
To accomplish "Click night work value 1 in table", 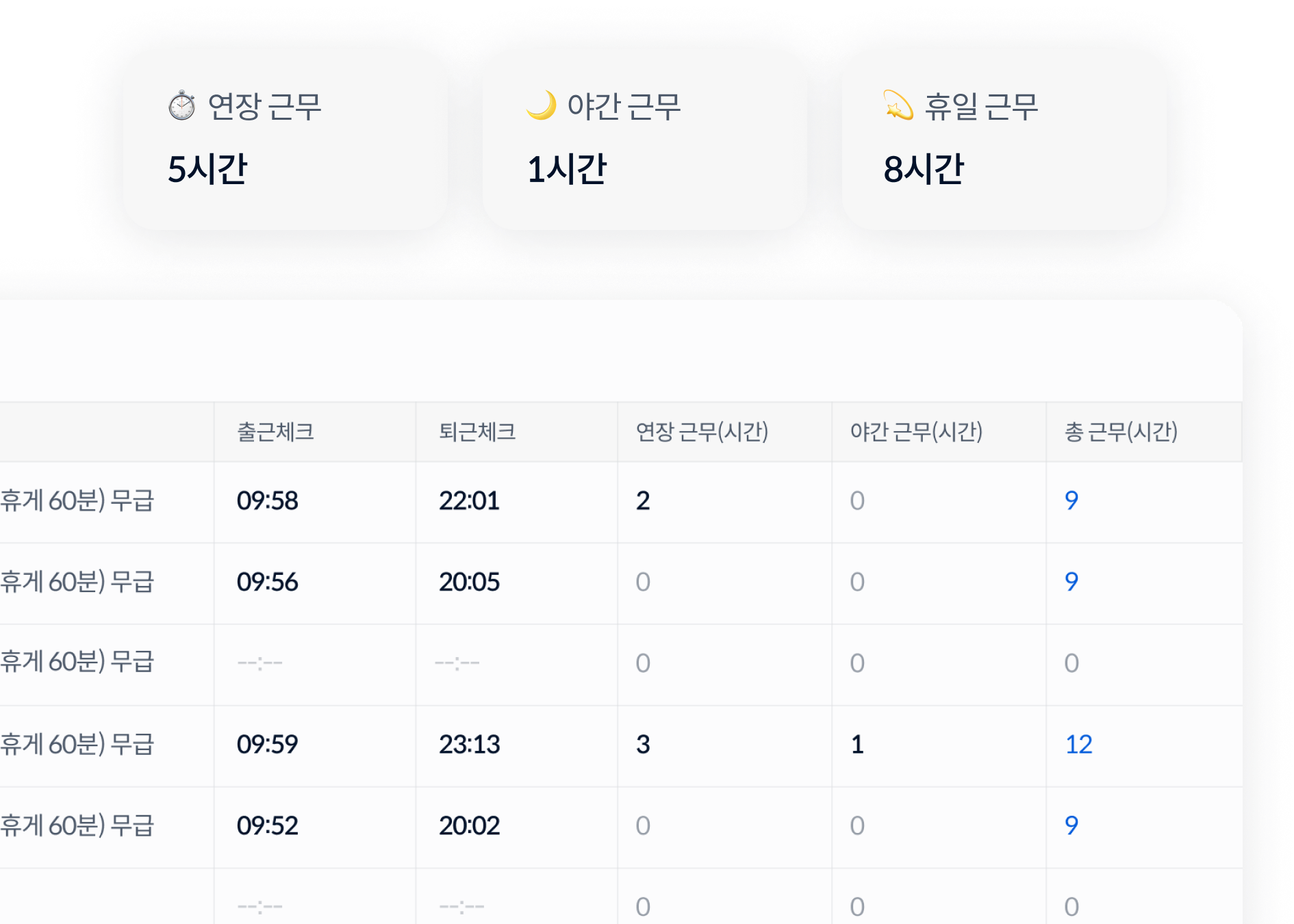I will coord(857,744).
